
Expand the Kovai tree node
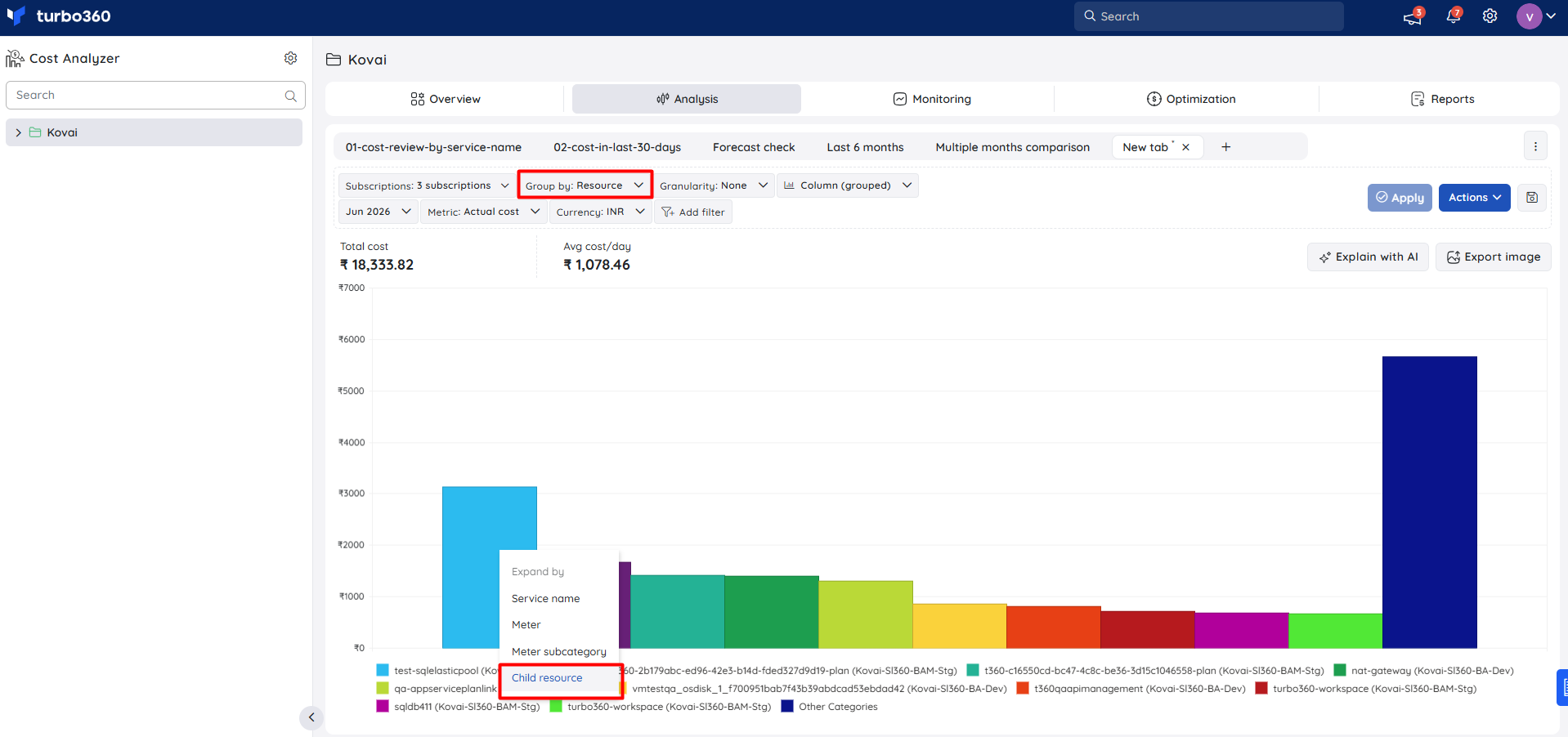click(18, 132)
